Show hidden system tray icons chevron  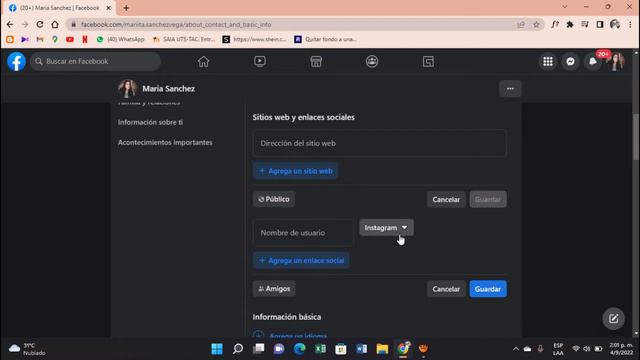[516, 349]
